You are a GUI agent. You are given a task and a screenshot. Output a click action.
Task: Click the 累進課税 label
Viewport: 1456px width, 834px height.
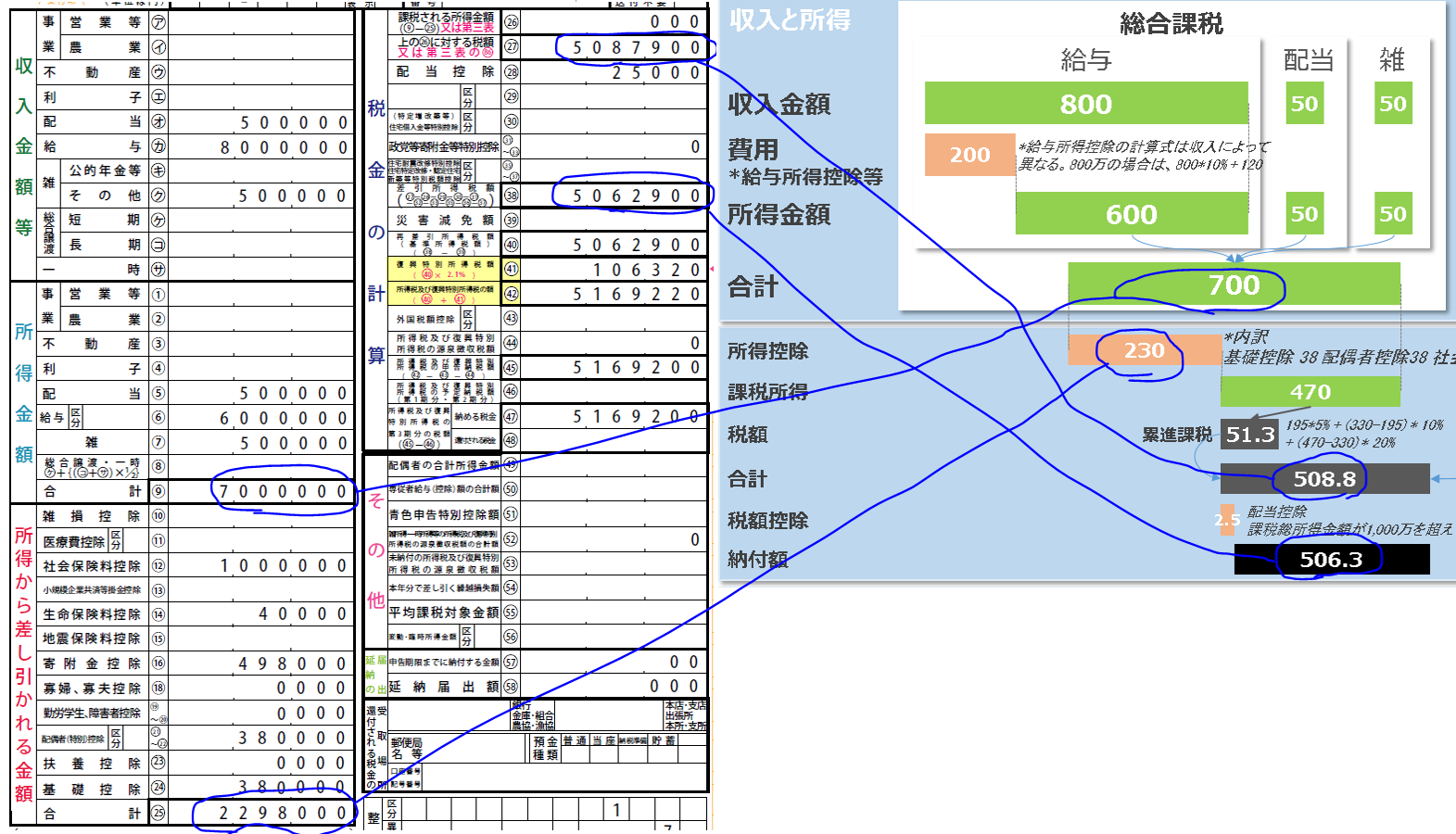point(1177,435)
